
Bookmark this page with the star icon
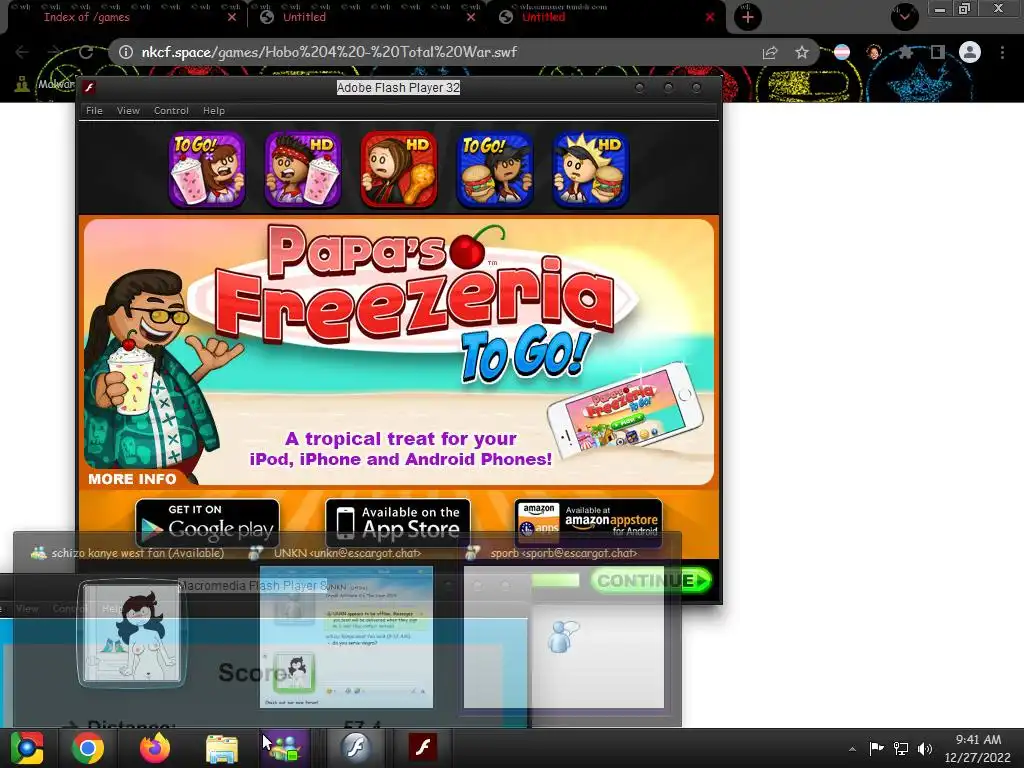pyautogui.click(x=802, y=52)
